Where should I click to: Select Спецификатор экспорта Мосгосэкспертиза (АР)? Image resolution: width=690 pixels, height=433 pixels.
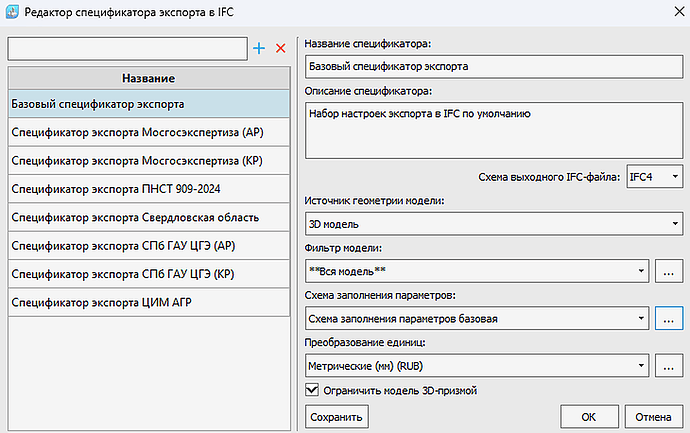click(149, 132)
